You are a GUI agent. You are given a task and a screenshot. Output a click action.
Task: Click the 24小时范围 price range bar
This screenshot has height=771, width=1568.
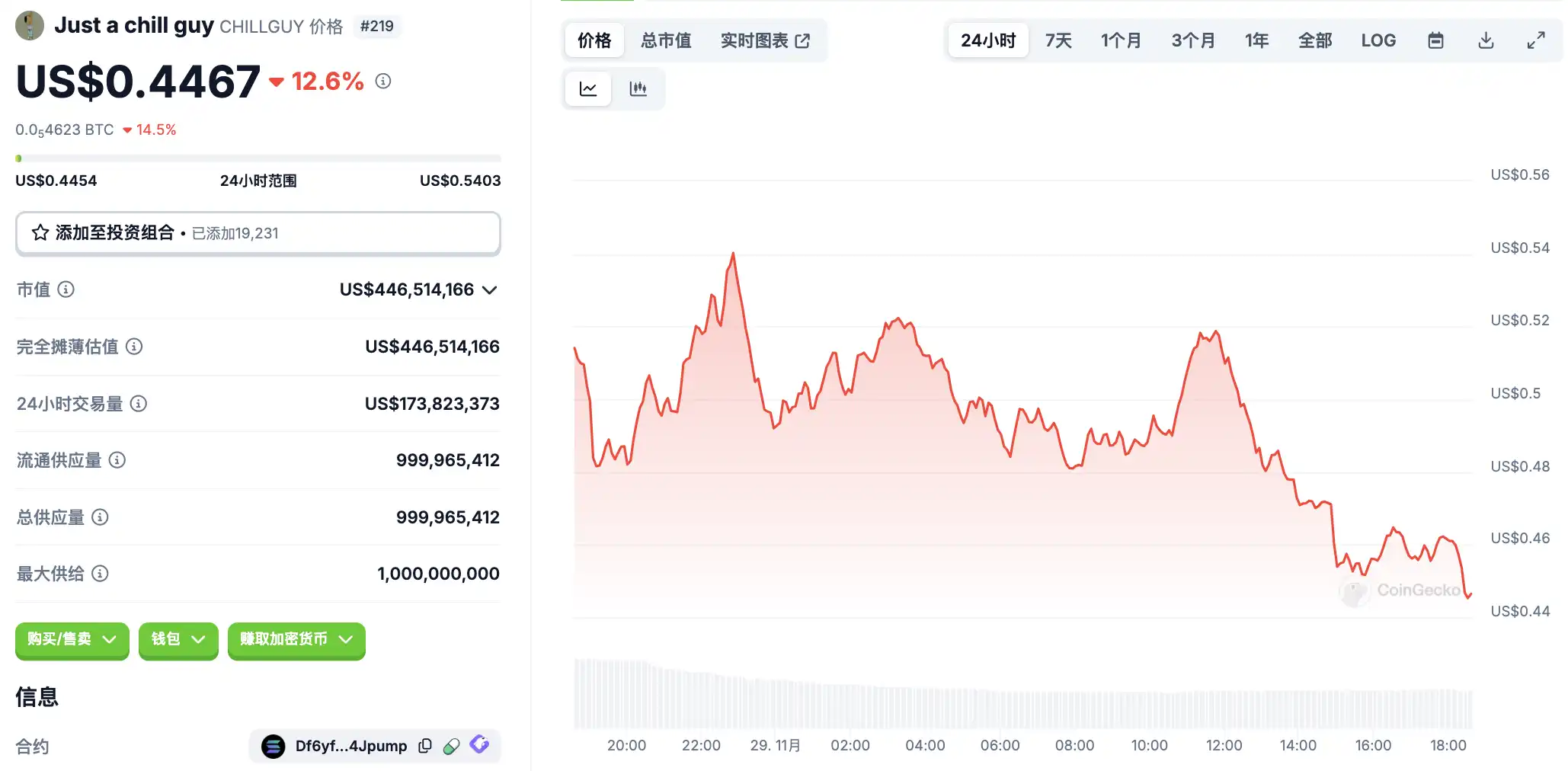258,158
